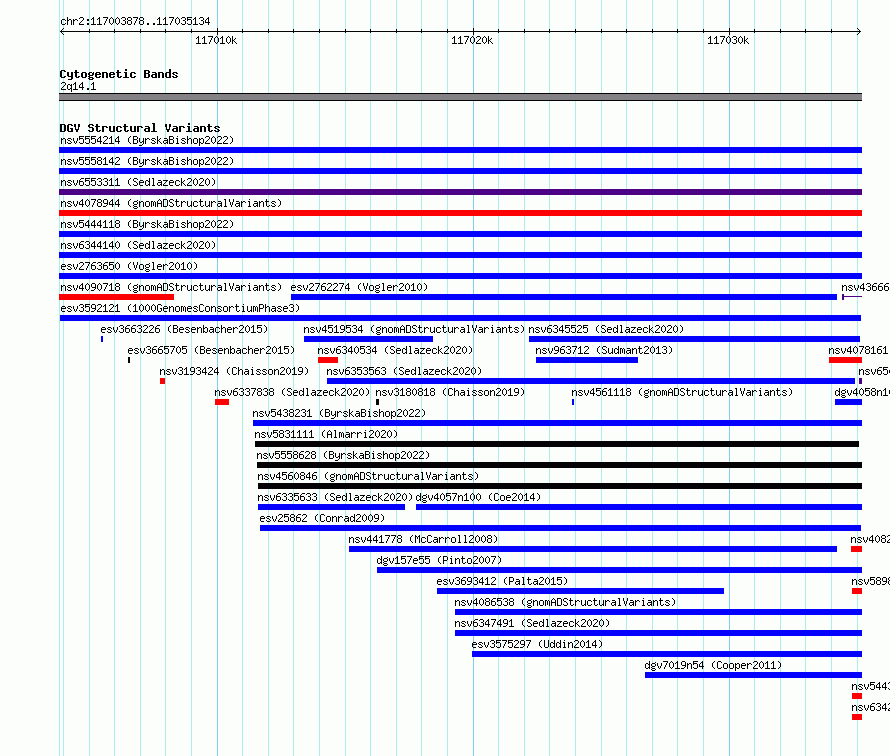Screen dimensions: 890x756
Task: Click nsv3180818 (Chaisson2019) label
Action: [x=450, y=392]
